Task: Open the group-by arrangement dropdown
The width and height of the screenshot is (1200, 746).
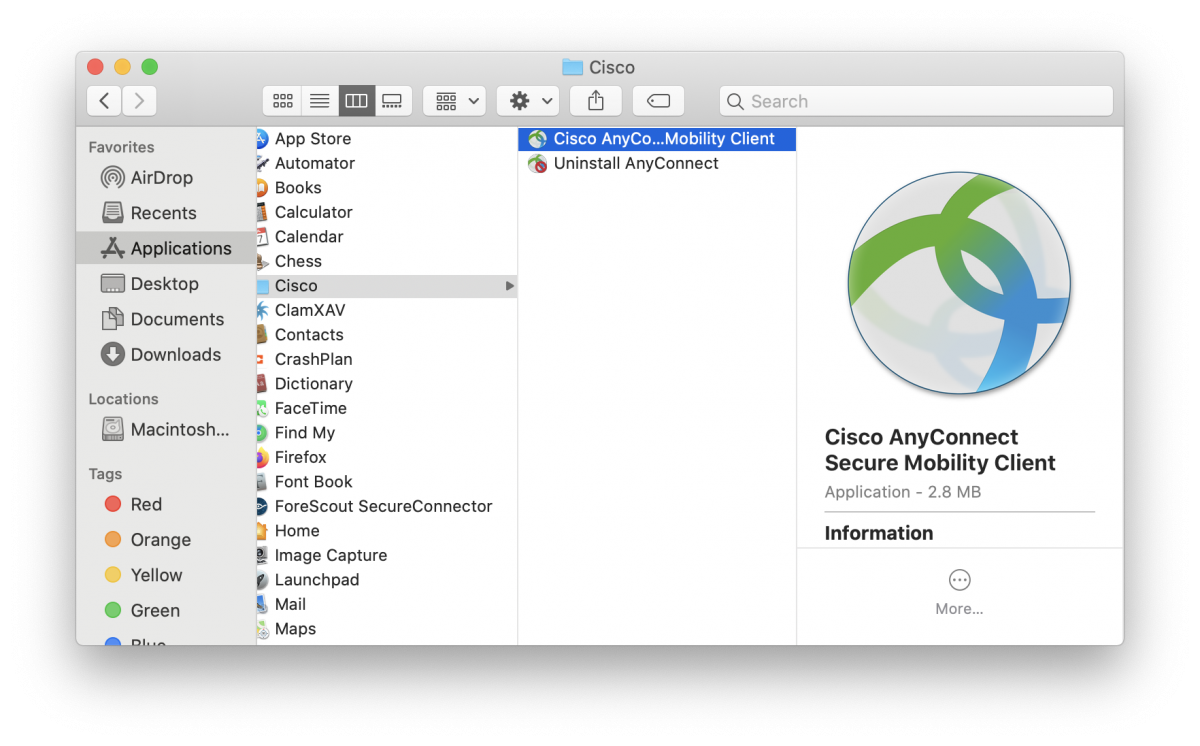Action: (x=454, y=101)
